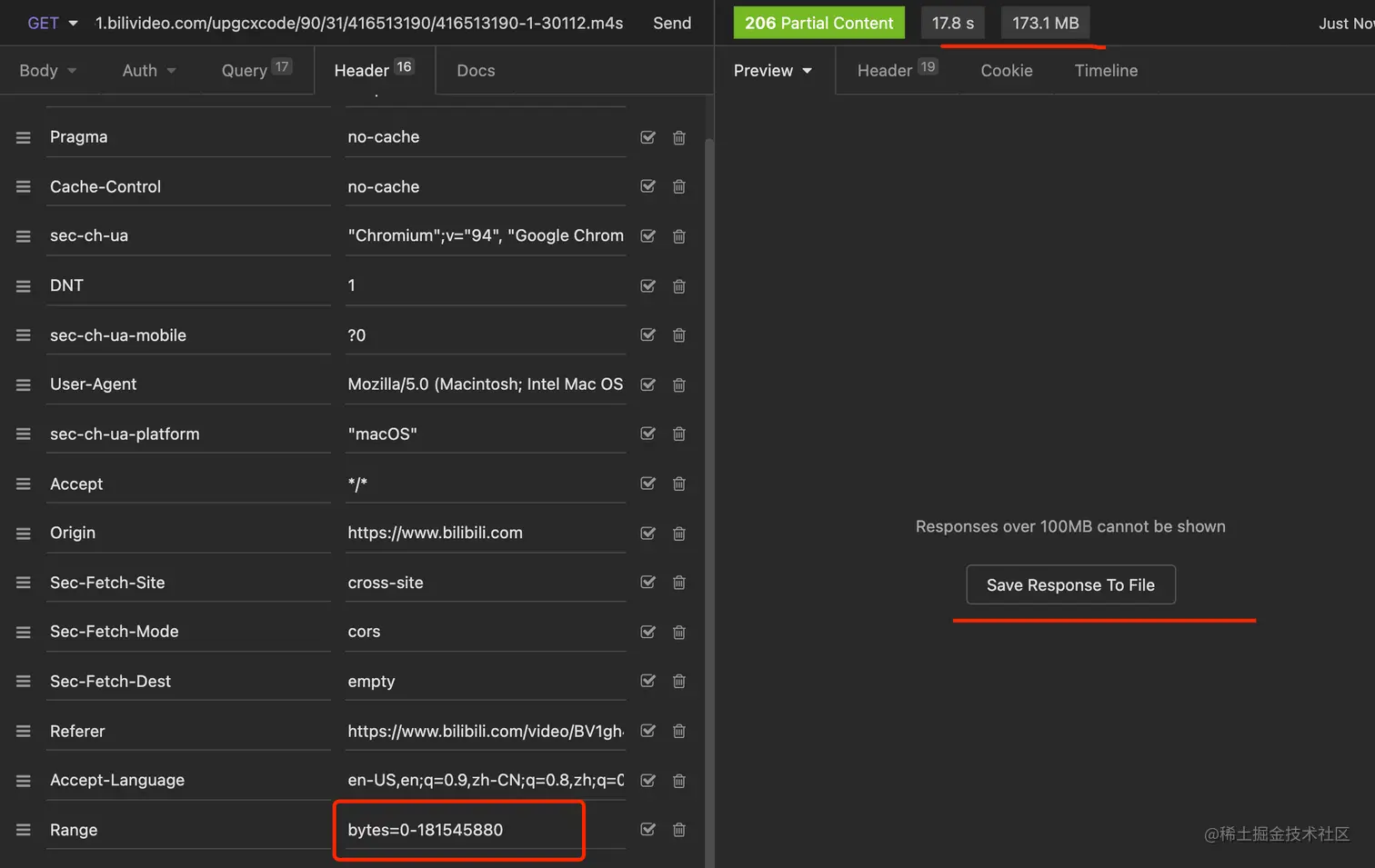Send the request
The width and height of the screenshot is (1375, 868).
click(672, 23)
